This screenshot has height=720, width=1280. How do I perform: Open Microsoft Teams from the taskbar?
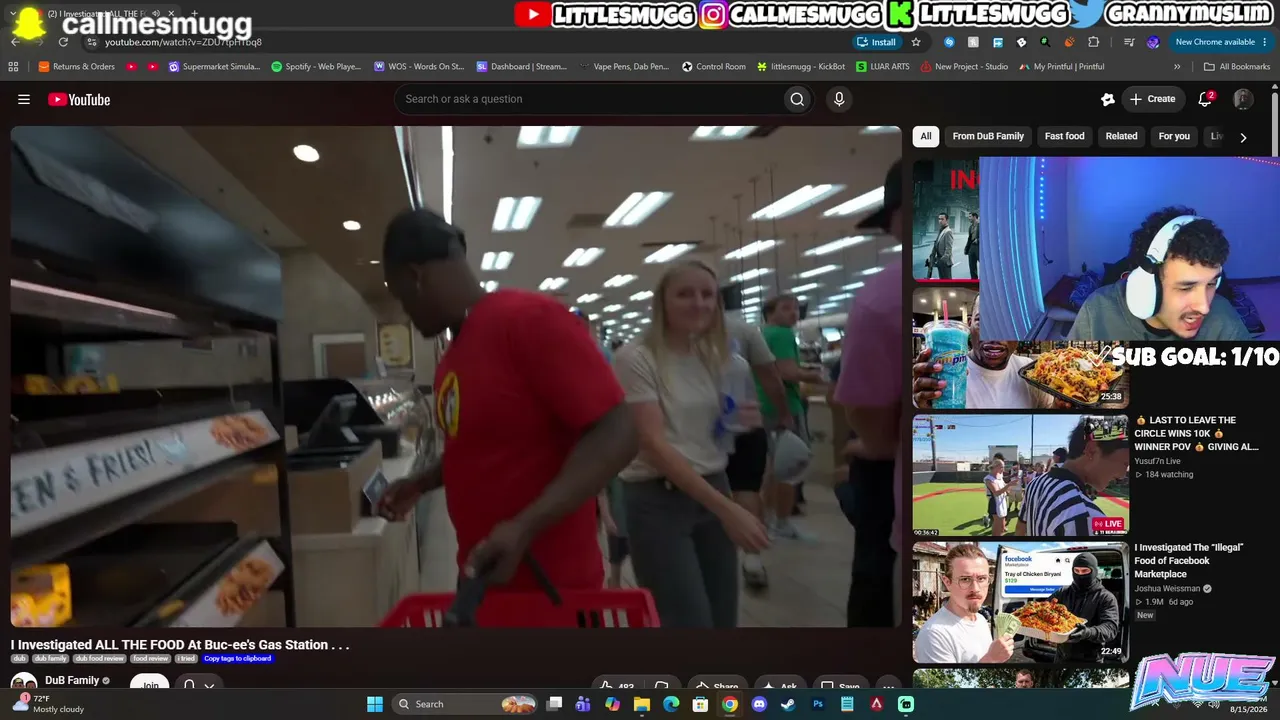[583, 704]
